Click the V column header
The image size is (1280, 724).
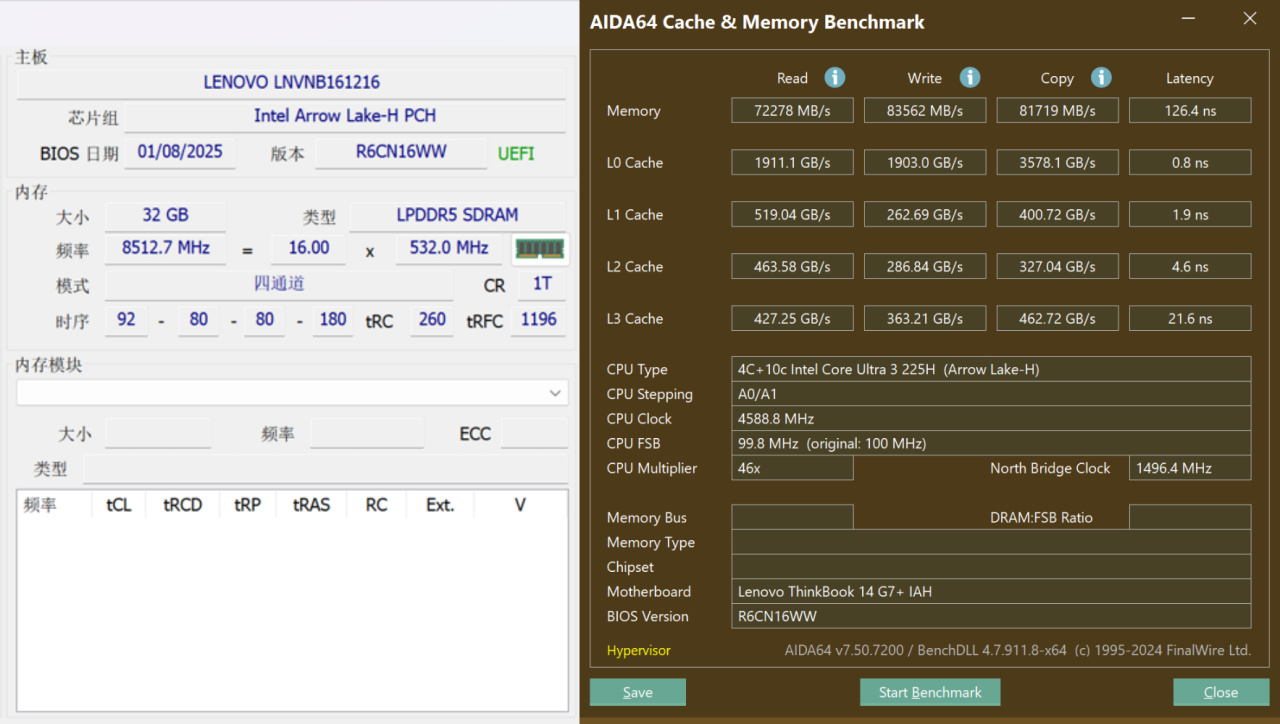pos(520,505)
